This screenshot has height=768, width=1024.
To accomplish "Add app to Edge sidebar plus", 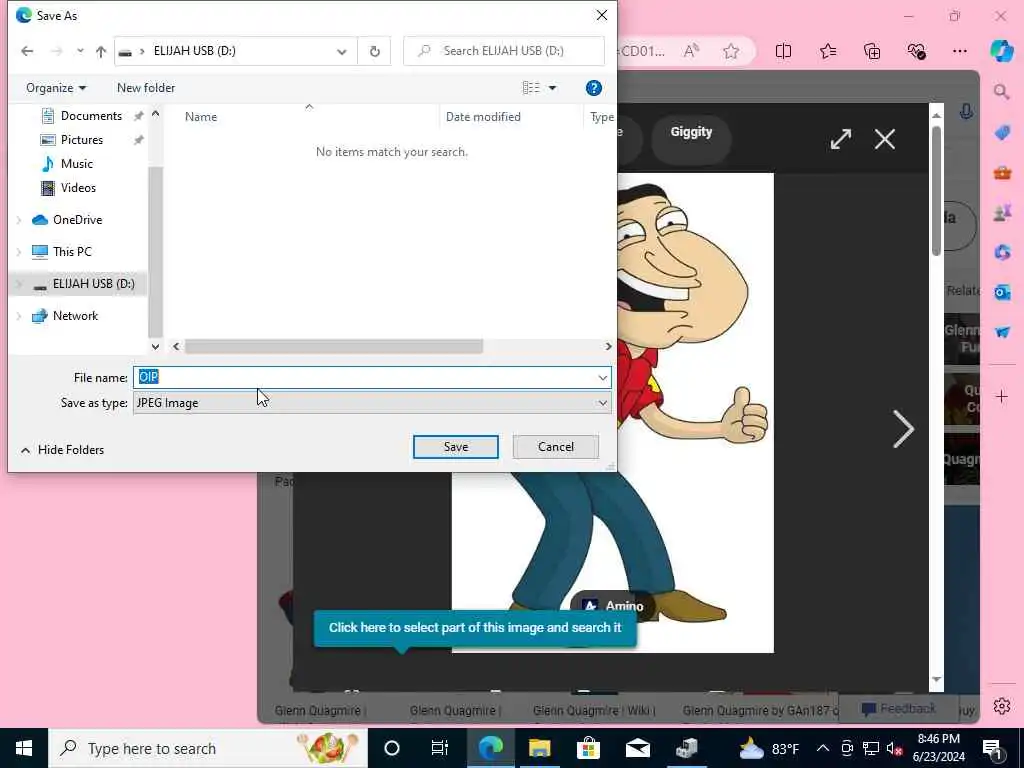I will click(x=1001, y=396).
